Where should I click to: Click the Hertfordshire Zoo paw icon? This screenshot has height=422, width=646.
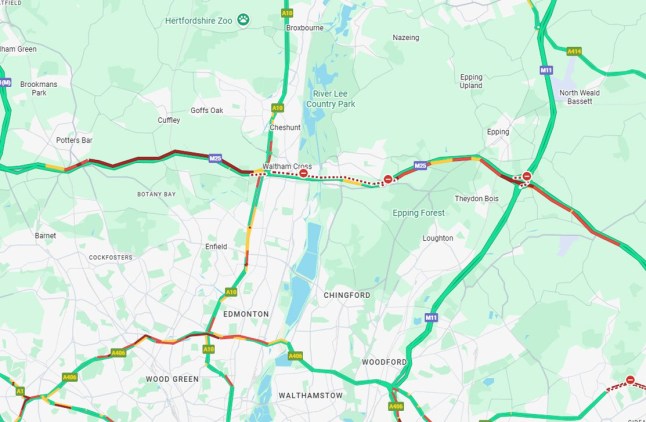click(x=243, y=19)
